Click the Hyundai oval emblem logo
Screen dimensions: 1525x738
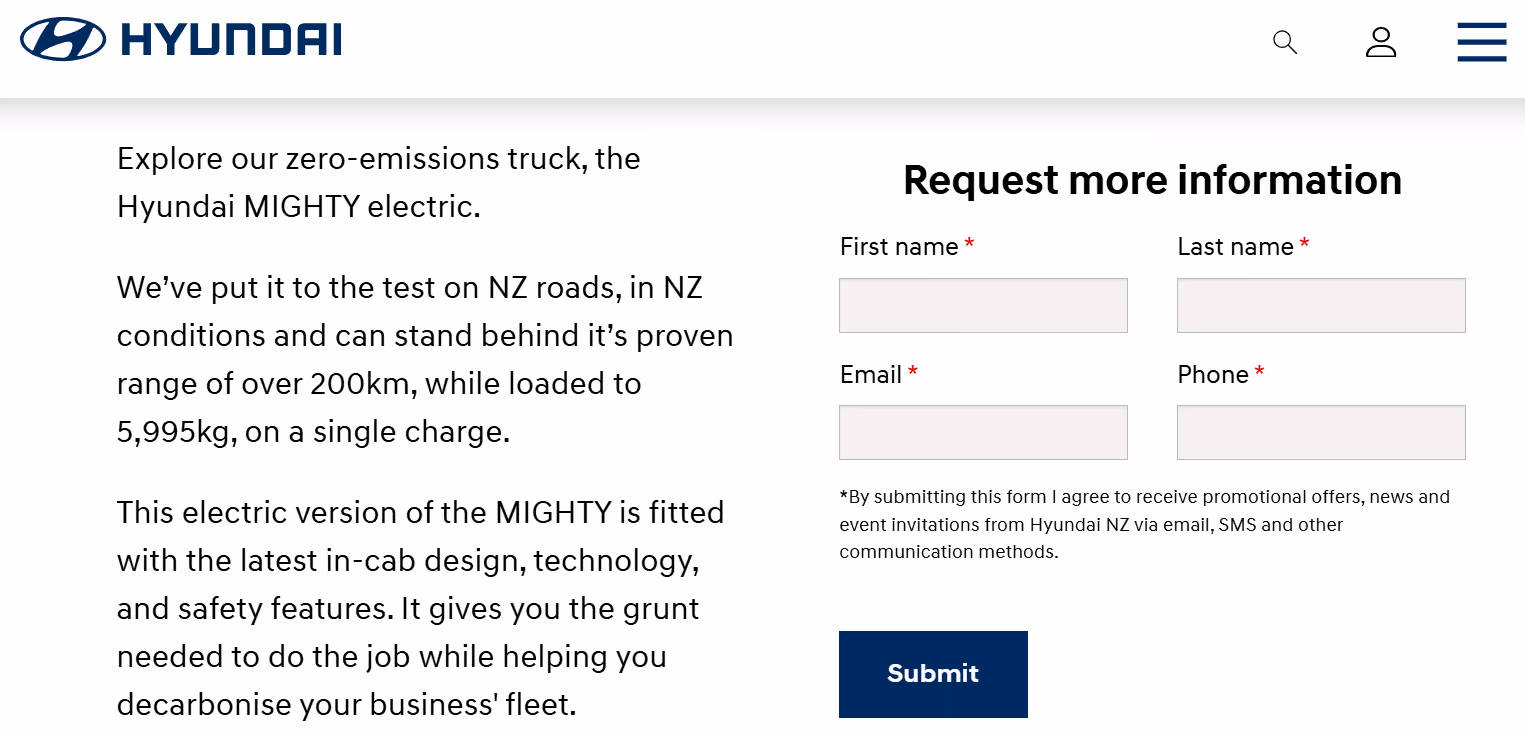coord(62,40)
